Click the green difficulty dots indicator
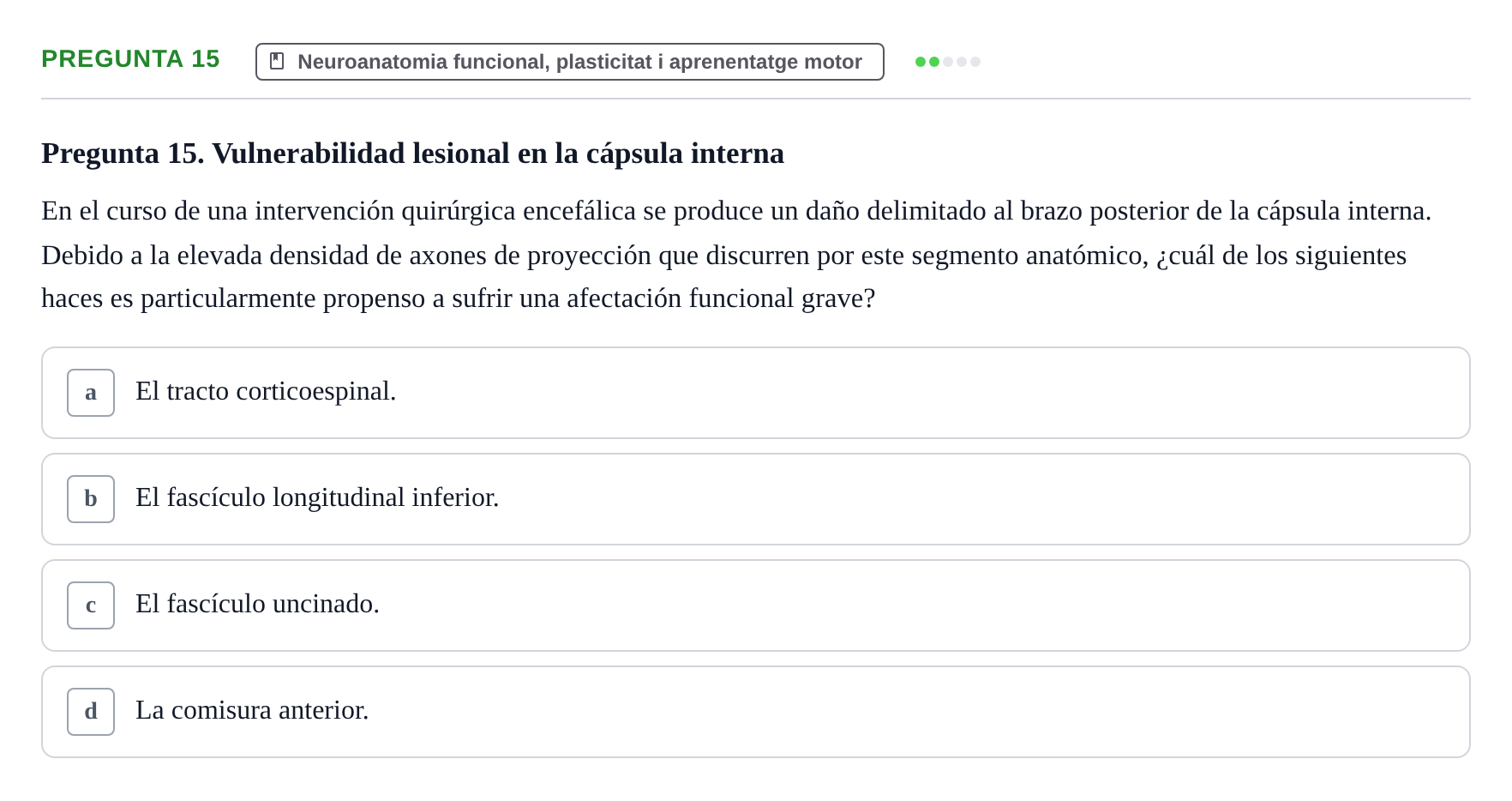The width and height of the screenshot is (1512, 801). pyautogui.click(x=948, y=62)
